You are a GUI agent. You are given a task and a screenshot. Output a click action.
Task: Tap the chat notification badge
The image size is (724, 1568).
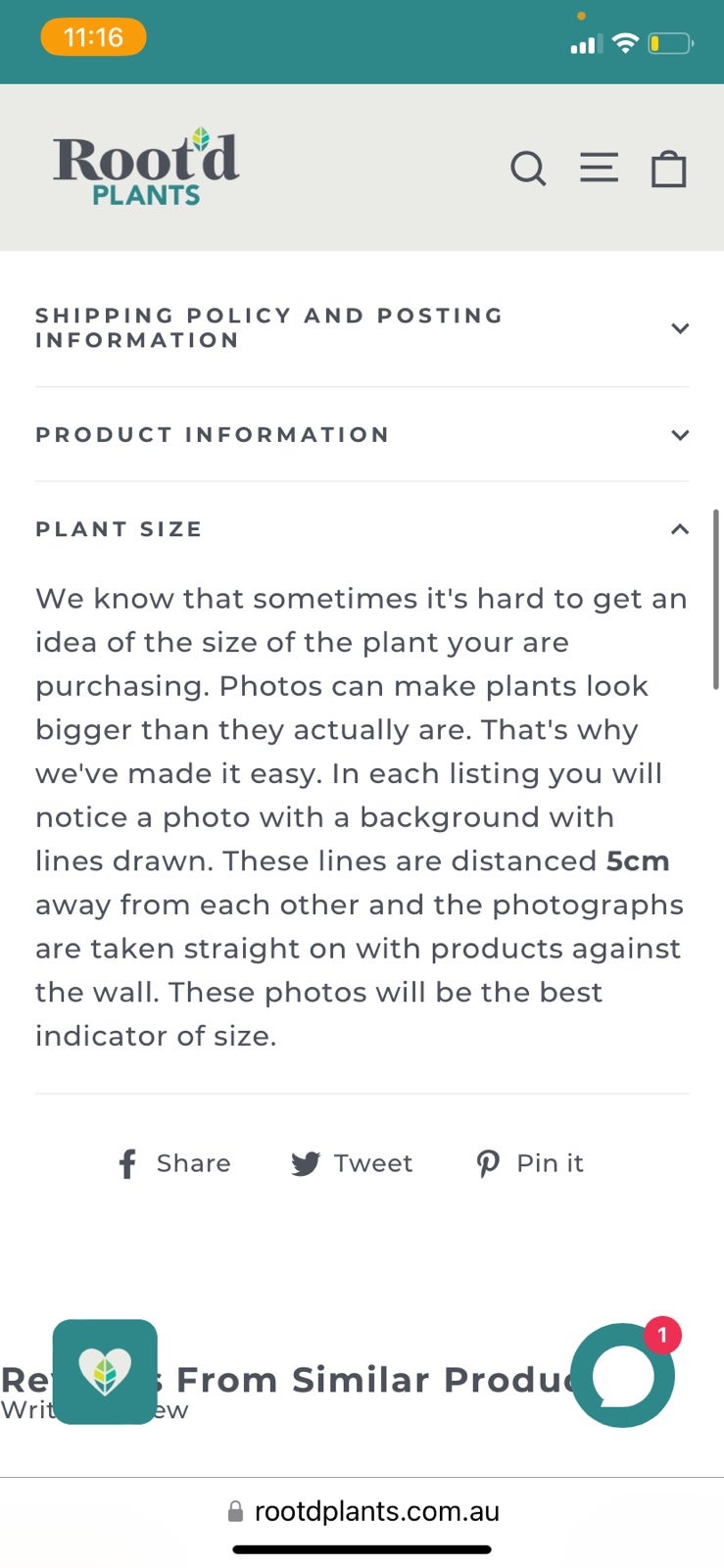tap(662, 1335)
